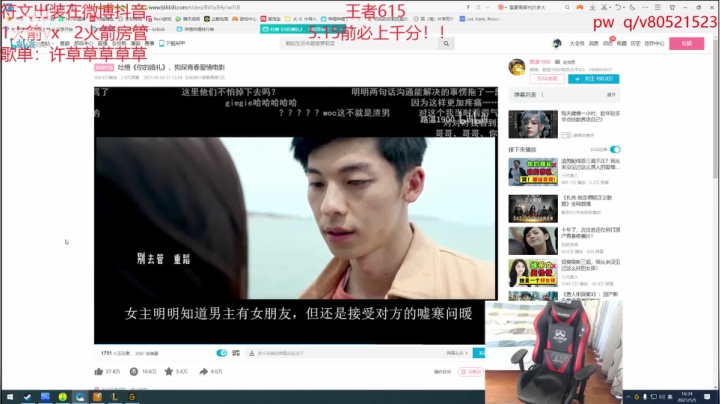Click the 记笔记 notes button
This screenshot has width=720, height=404.
coord(471,371)
